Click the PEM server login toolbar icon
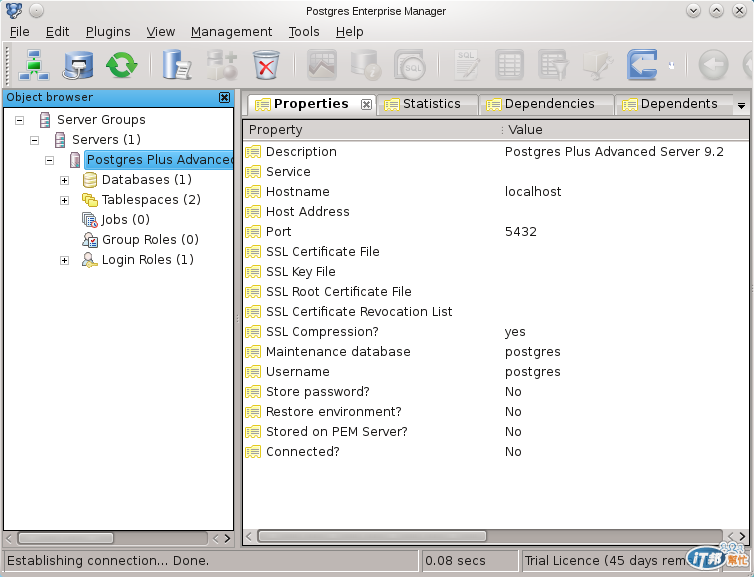This screenshot has height=577, width=754. pyautogui.click(x=77, y=65)
